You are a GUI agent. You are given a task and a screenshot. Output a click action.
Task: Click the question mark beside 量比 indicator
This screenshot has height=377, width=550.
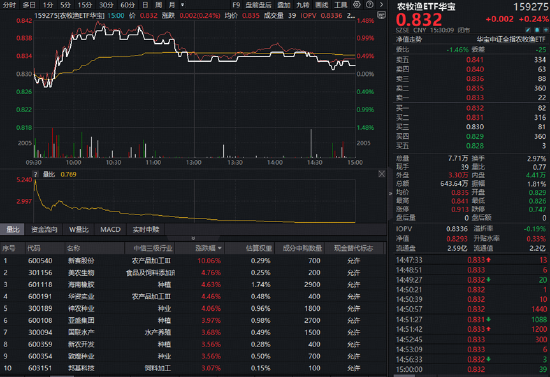pyautogui.click(x=35, y=174)
